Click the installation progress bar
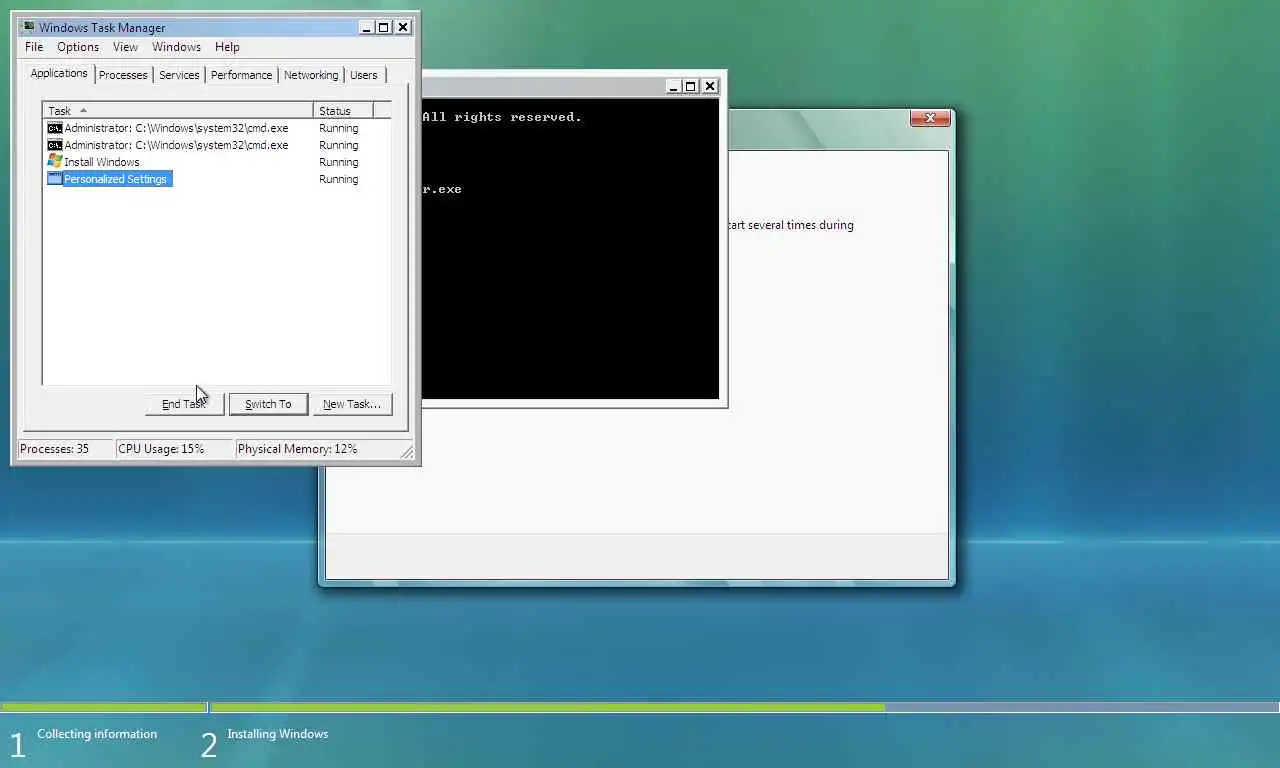 click(x=640, y=707)
